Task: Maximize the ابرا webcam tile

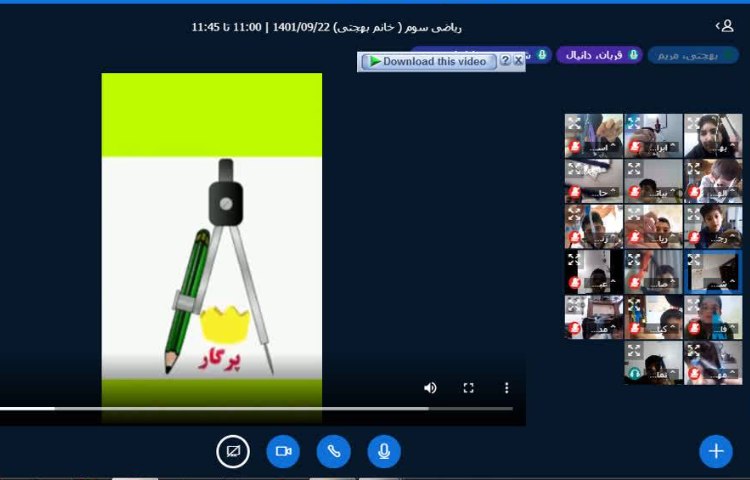Action: pos(634,123)
